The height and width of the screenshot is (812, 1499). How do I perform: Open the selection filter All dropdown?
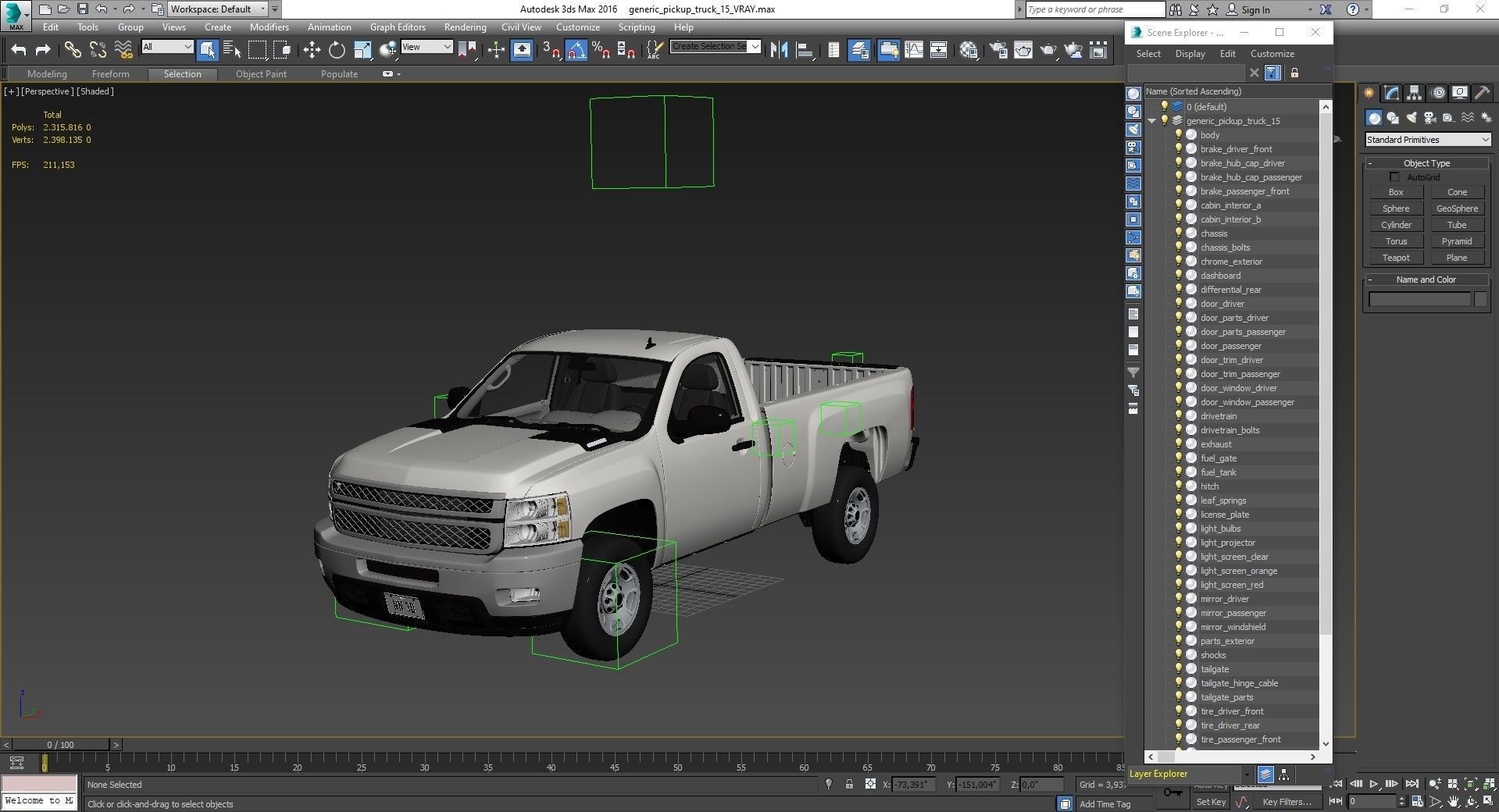pos(167,47)
